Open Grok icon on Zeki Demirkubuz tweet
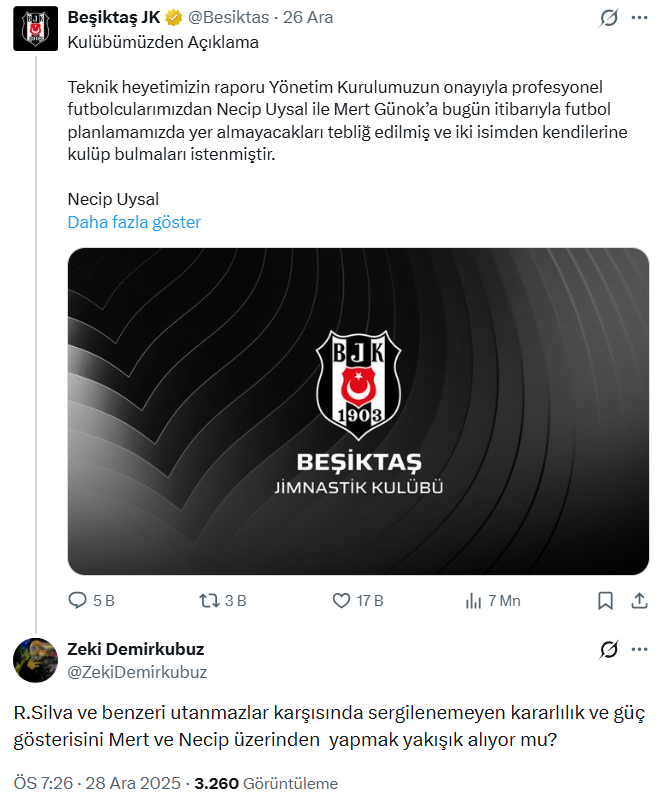This screenshot has height=796, width=661. [608, 650]
